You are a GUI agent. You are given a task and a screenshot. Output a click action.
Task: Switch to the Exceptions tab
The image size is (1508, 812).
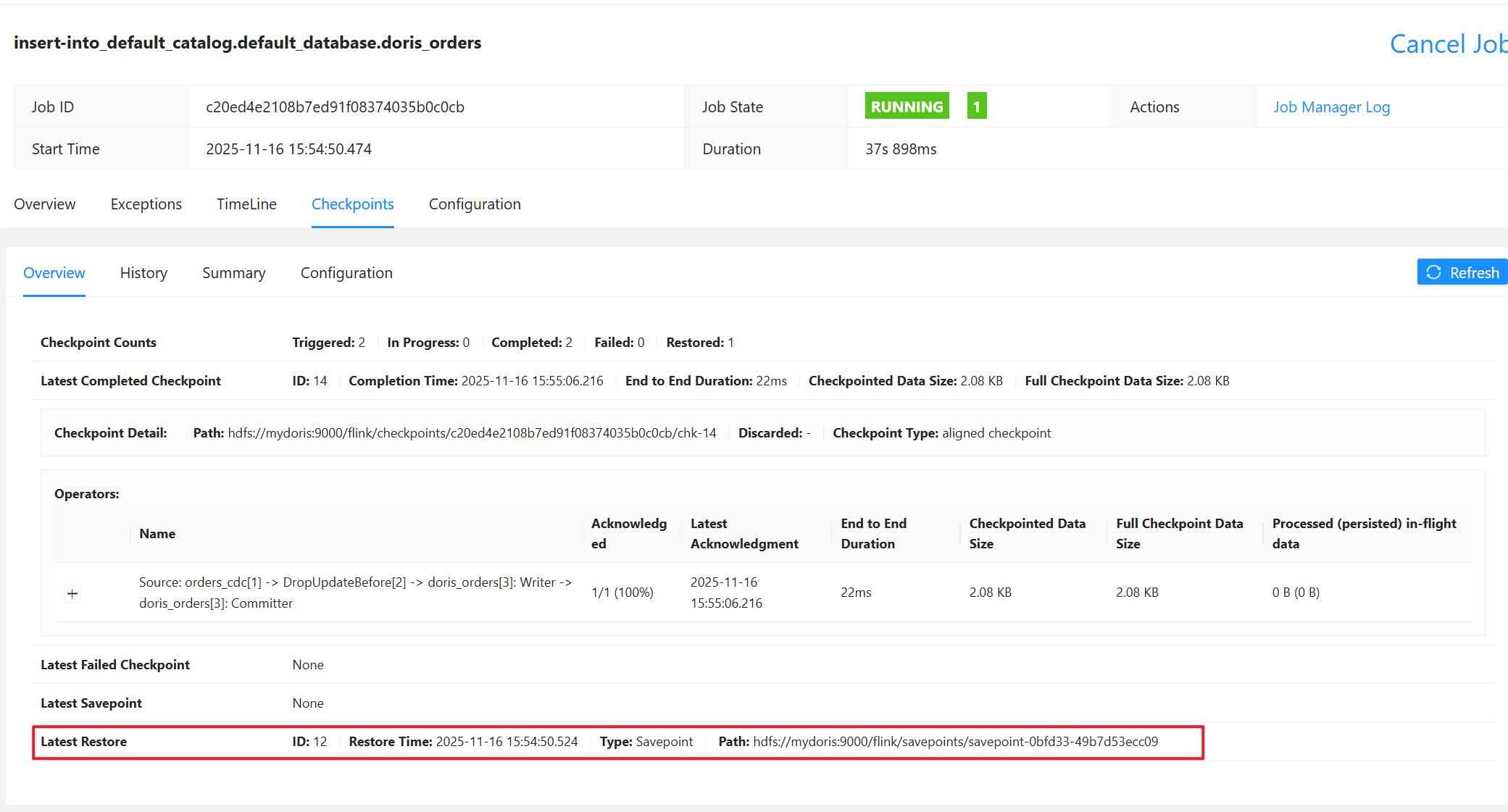[x=146, y=204]
